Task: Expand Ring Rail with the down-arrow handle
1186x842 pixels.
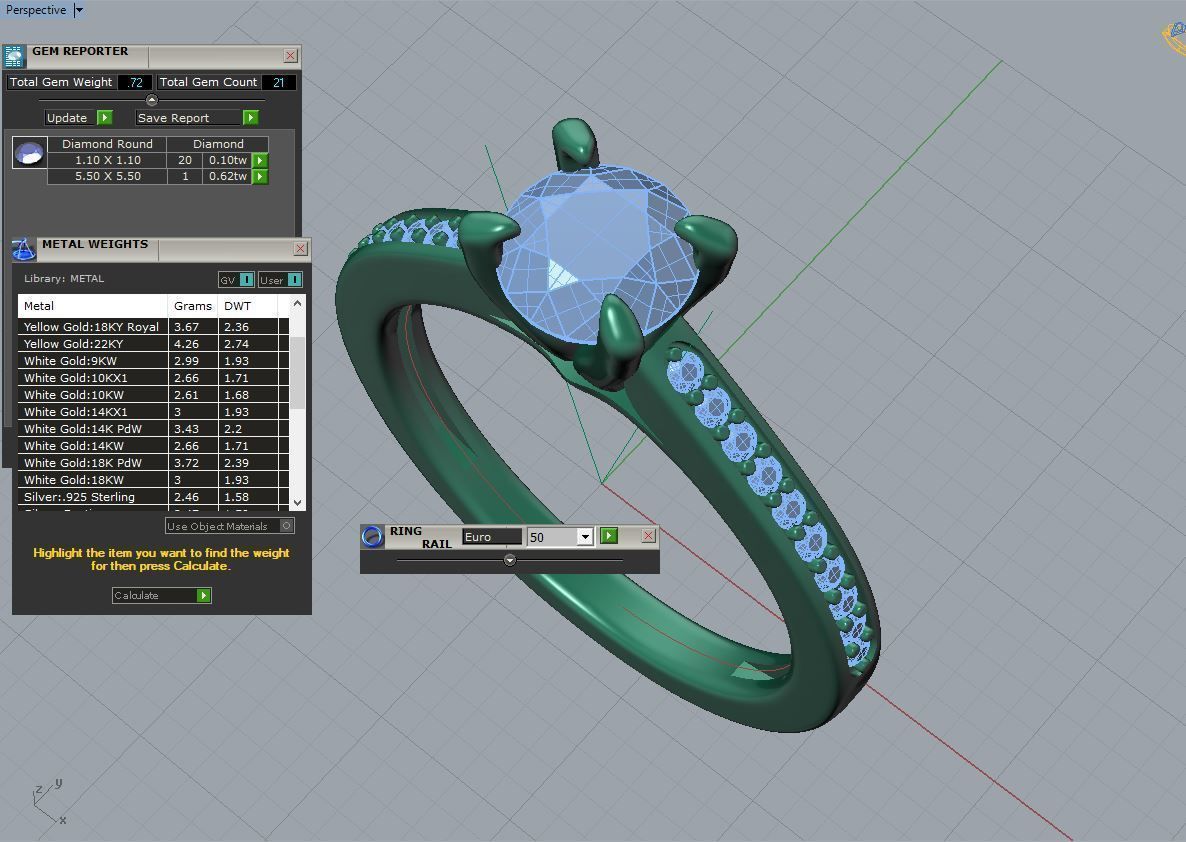Action: click(510, 560)
